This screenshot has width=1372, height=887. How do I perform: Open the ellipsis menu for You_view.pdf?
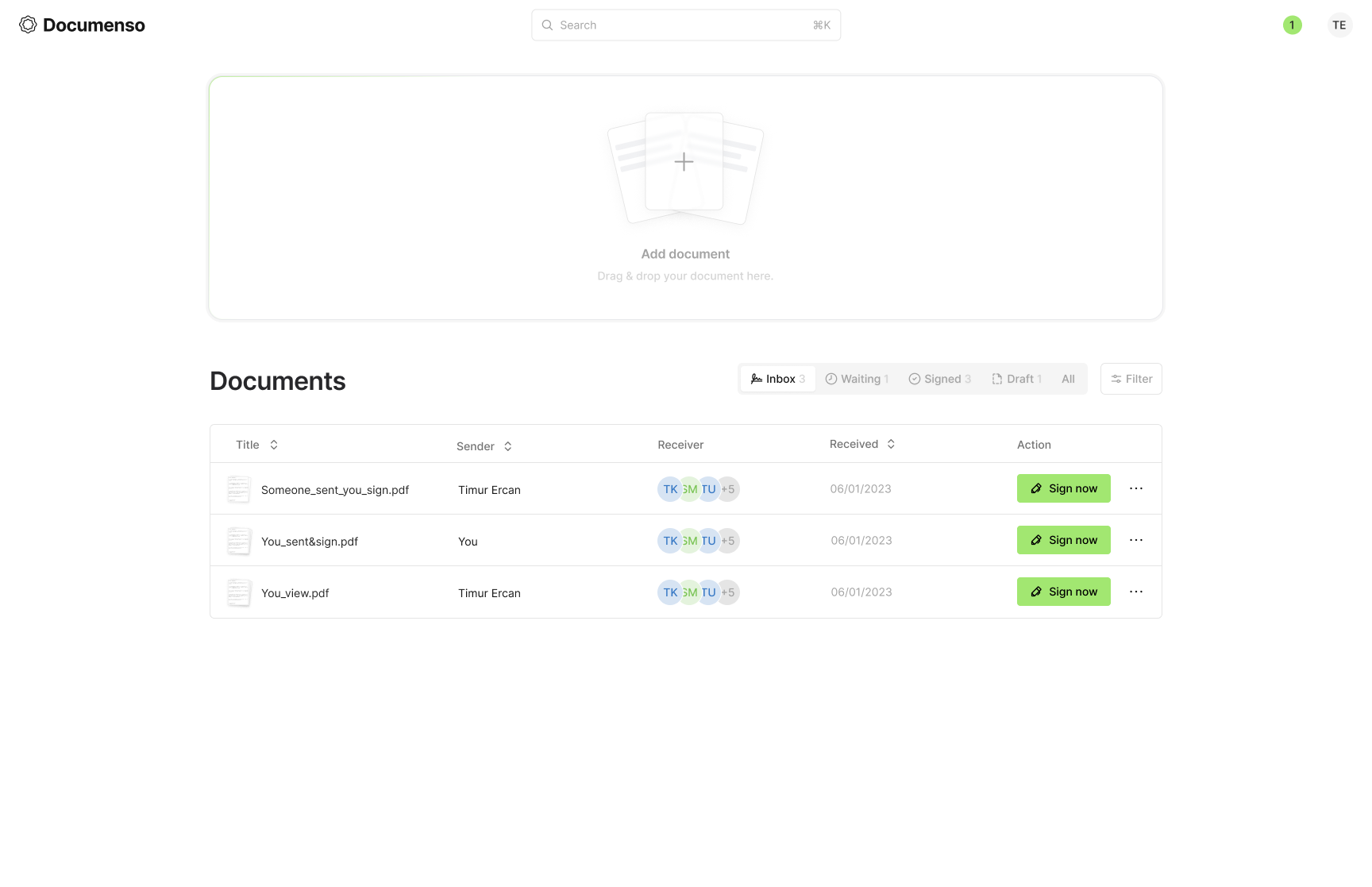coord(1136,592)
